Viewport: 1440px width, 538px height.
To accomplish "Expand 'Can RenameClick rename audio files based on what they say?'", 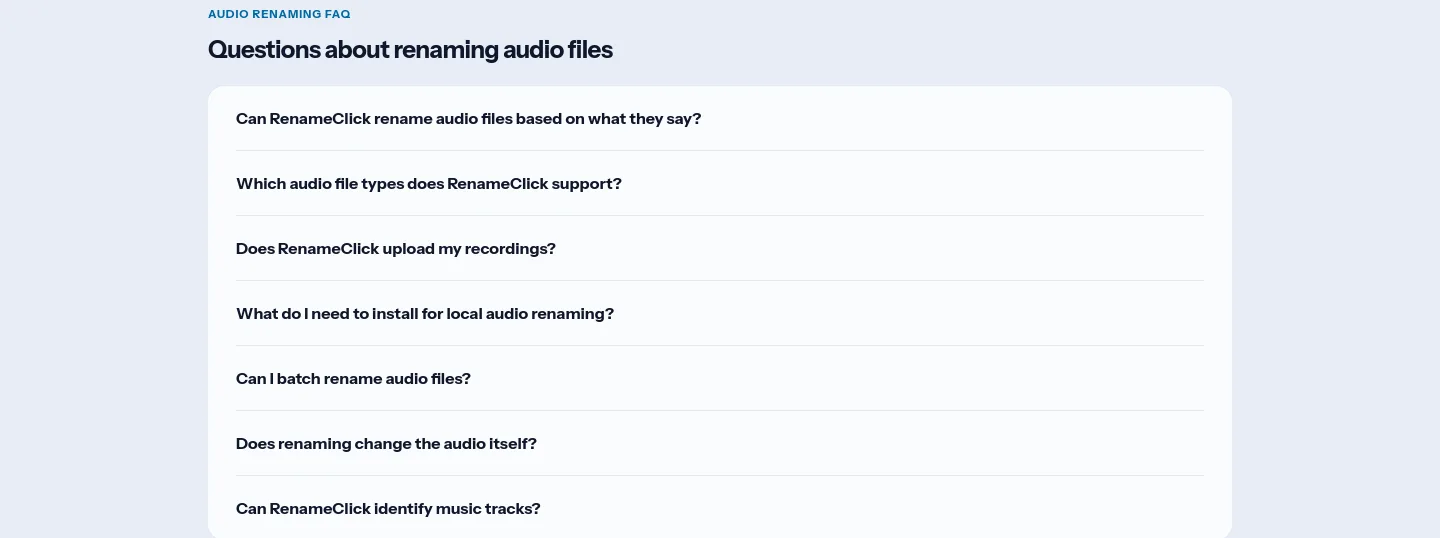I will 719,118.
